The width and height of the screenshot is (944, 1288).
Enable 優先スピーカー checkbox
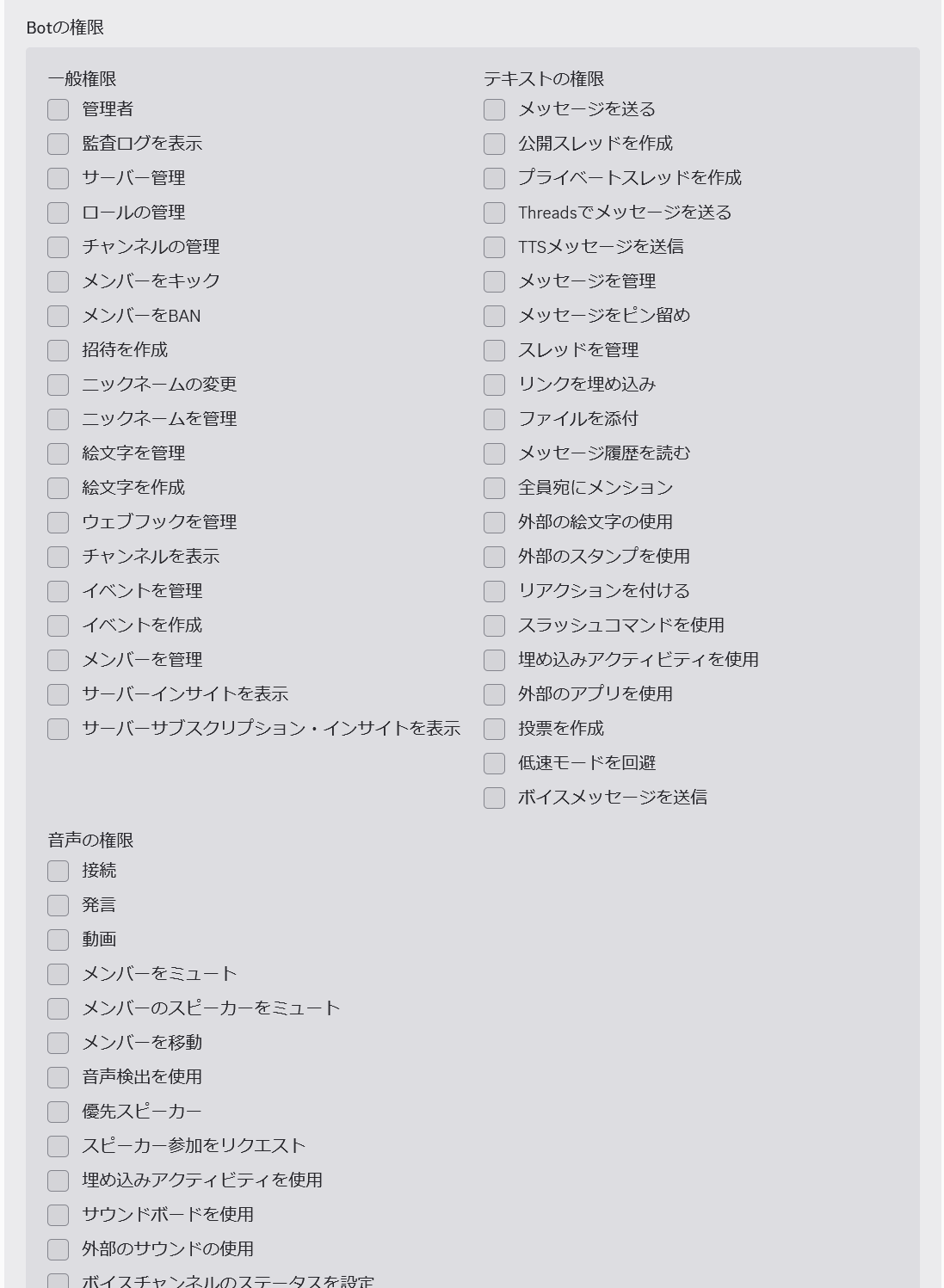[58, 1112]
